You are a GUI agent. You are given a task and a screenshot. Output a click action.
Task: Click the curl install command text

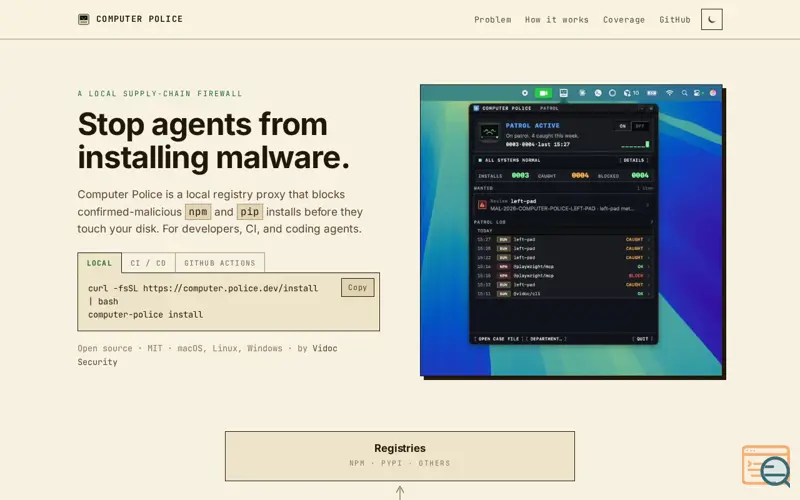[203, 295]
